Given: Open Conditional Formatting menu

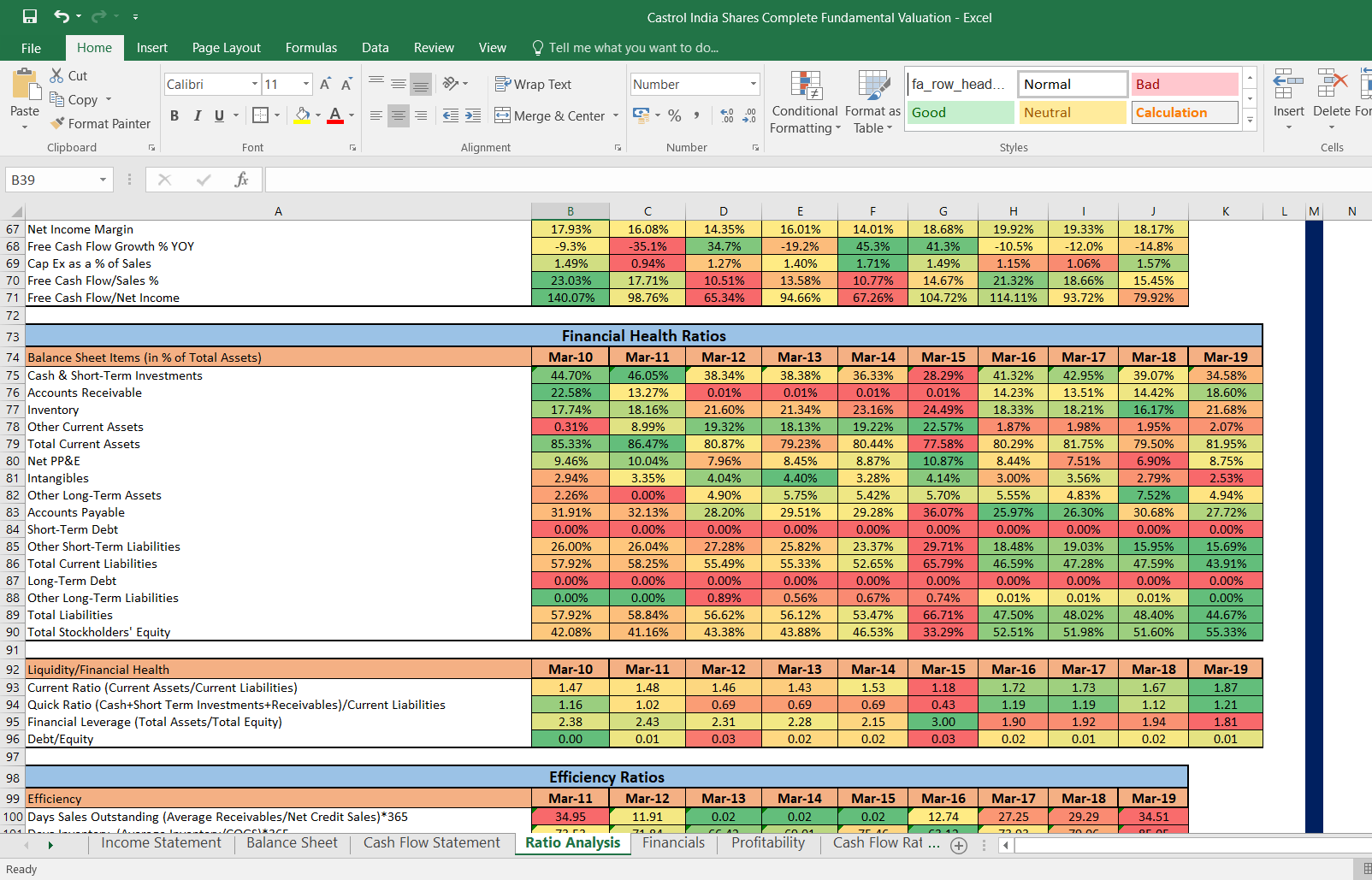Looking at the screenshot, I should tap(805, 102).
